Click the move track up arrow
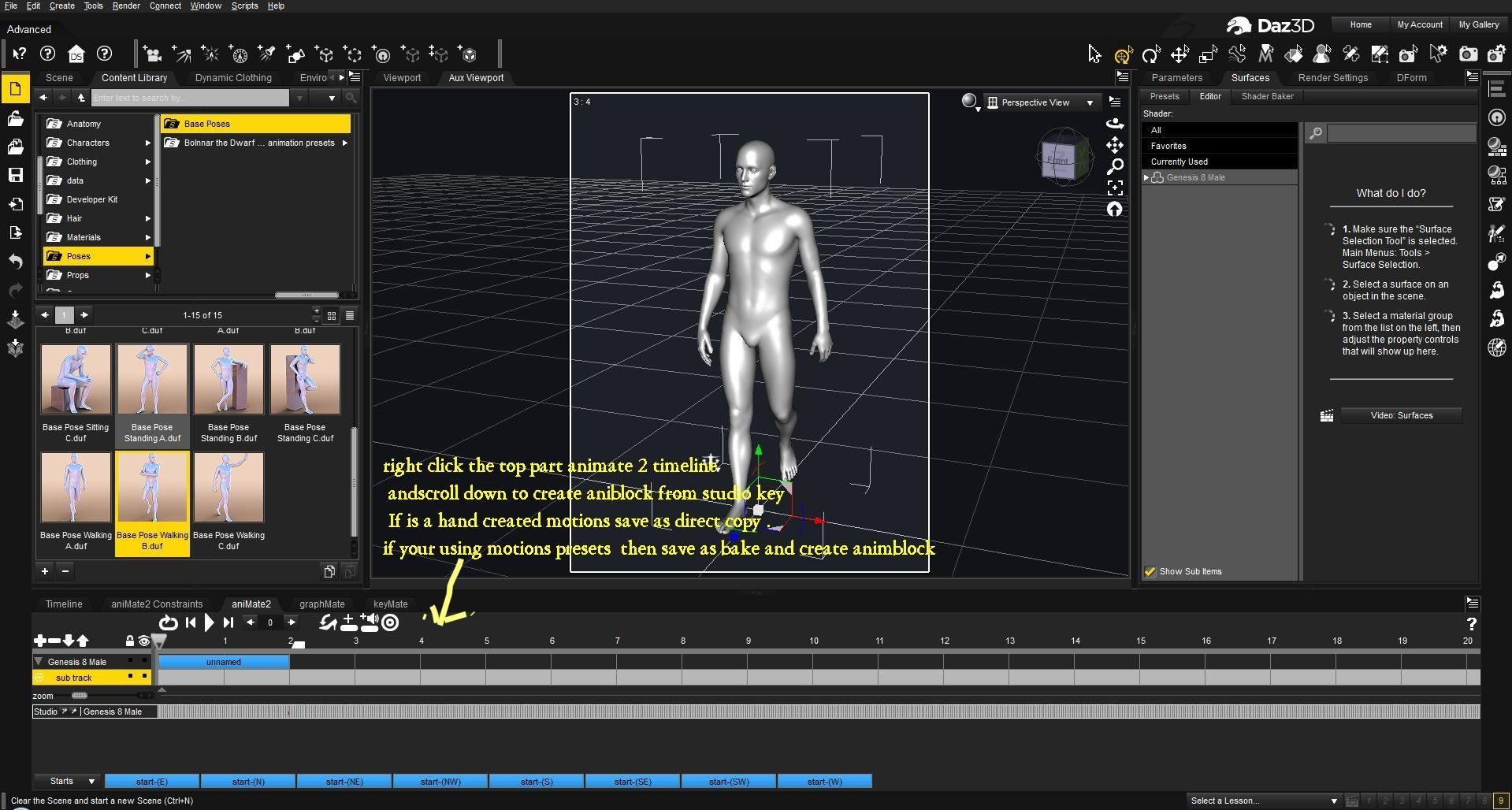Image resolution: width=1512 pixels, height=810 pixels. tap(83, 641)
